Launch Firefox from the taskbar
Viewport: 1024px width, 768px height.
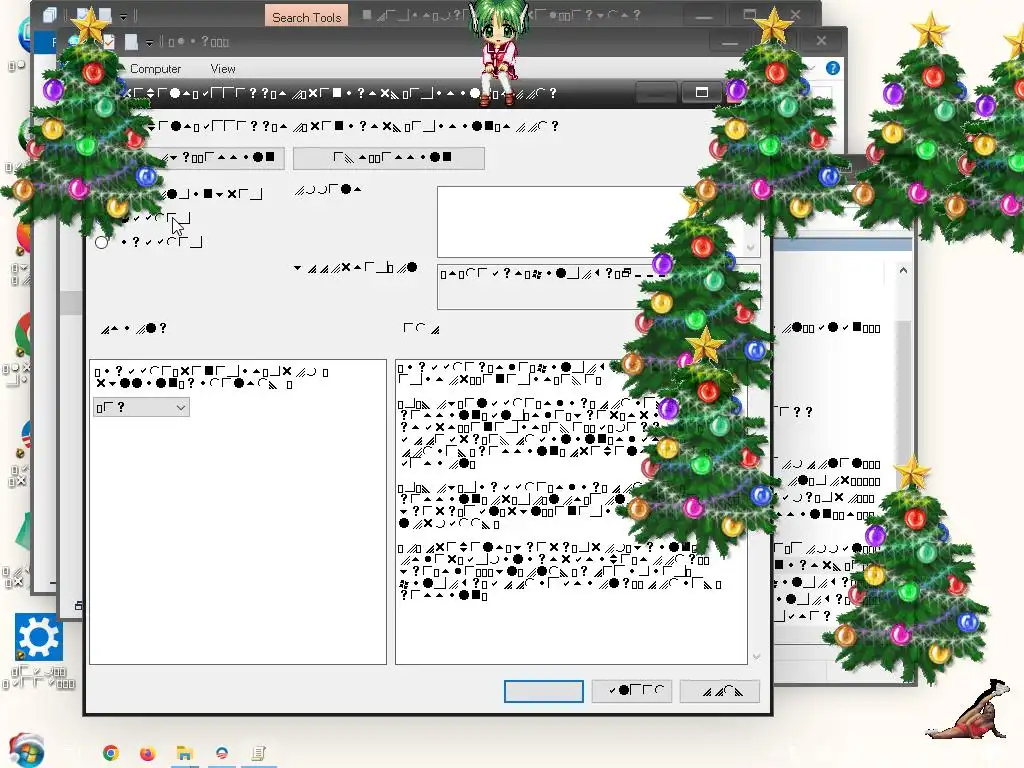tap(148, 753)
